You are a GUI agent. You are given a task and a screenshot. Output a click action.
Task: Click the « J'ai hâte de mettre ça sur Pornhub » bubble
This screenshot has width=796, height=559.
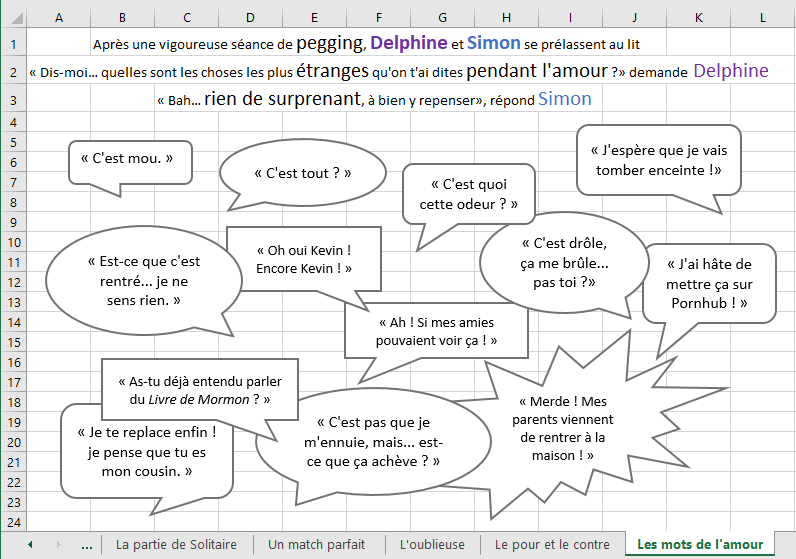click(708, 283)
